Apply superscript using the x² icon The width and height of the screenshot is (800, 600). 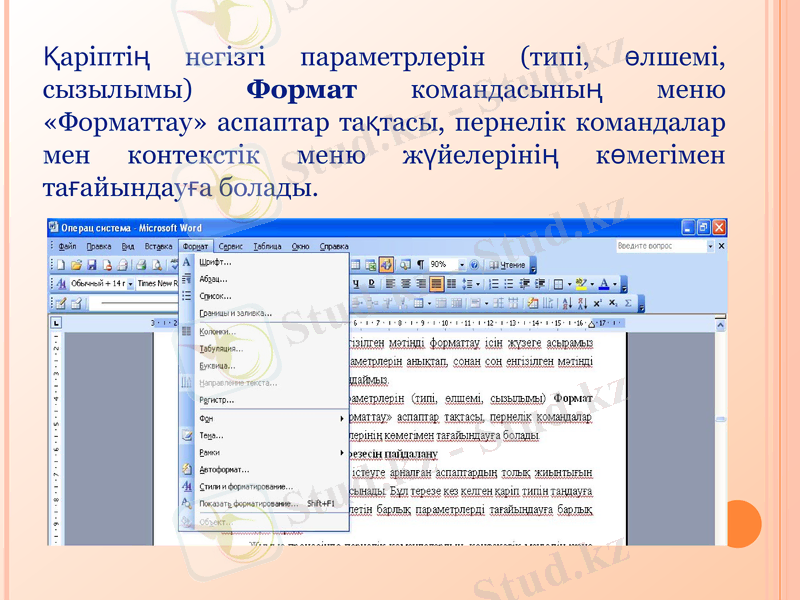point(597,302)
